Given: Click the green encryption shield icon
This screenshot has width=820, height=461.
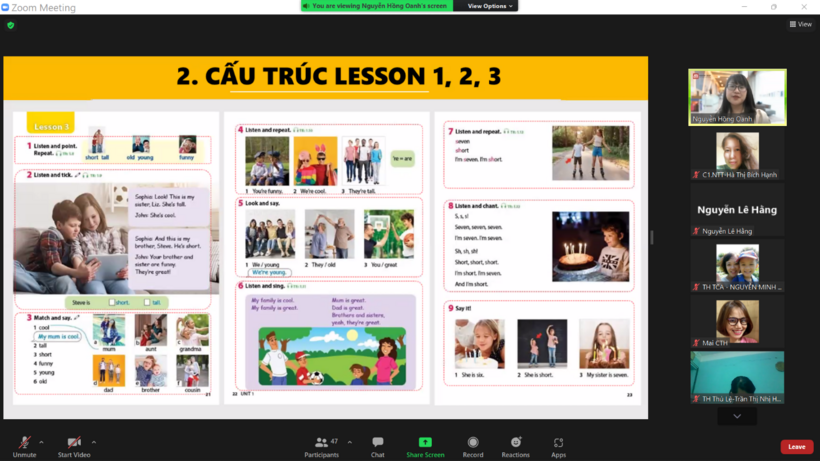Looking at the screenshot, I should pos(11,25).
